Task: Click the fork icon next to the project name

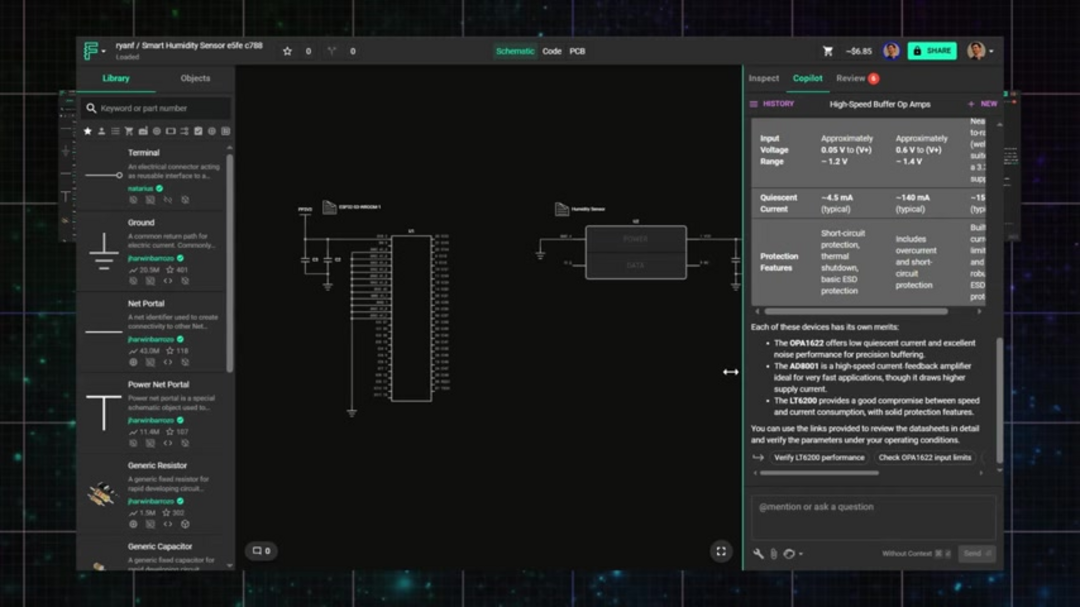Action: (332, 50)
